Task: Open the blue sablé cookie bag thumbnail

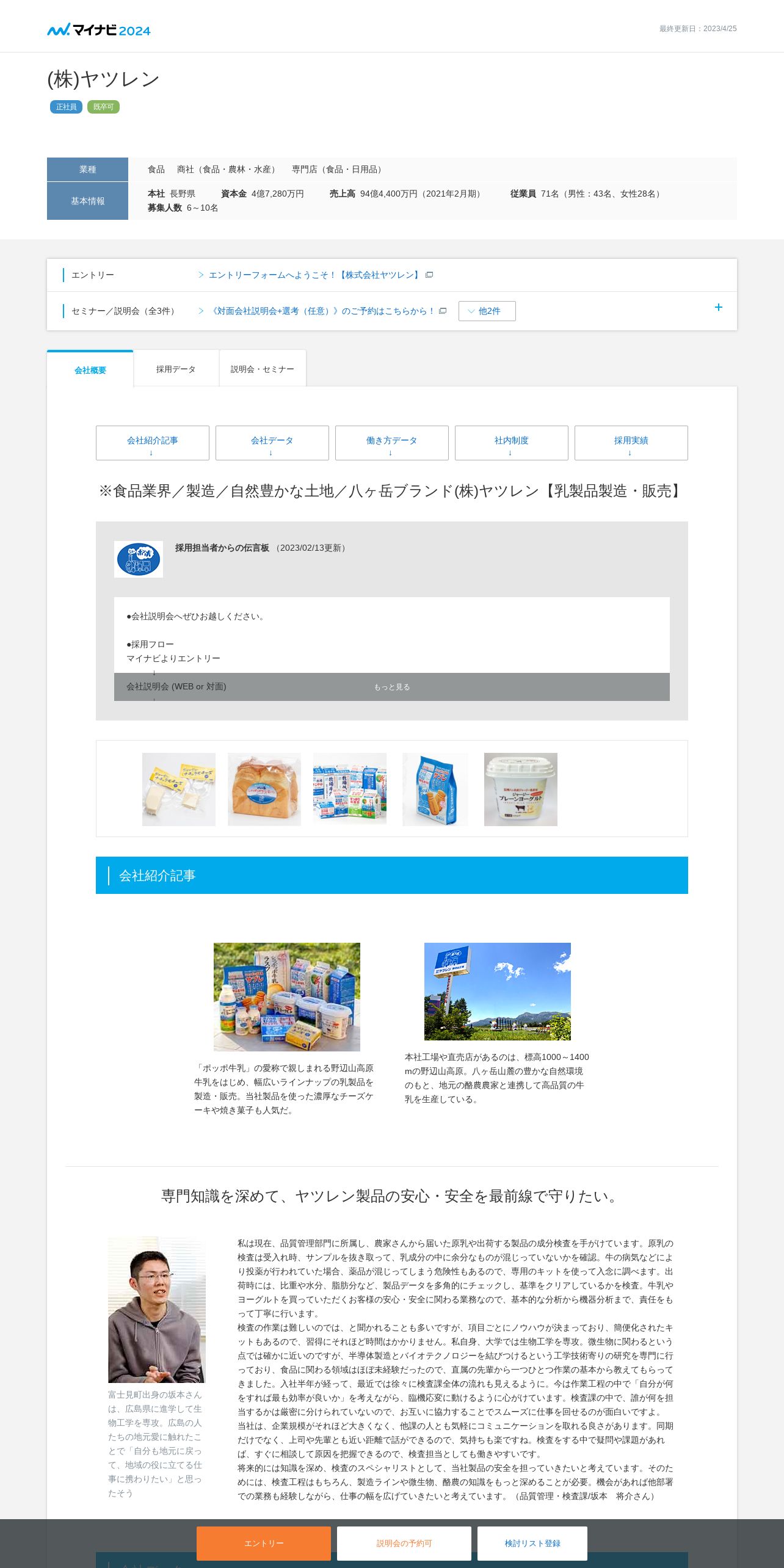Action: click(x=435, y=789)
